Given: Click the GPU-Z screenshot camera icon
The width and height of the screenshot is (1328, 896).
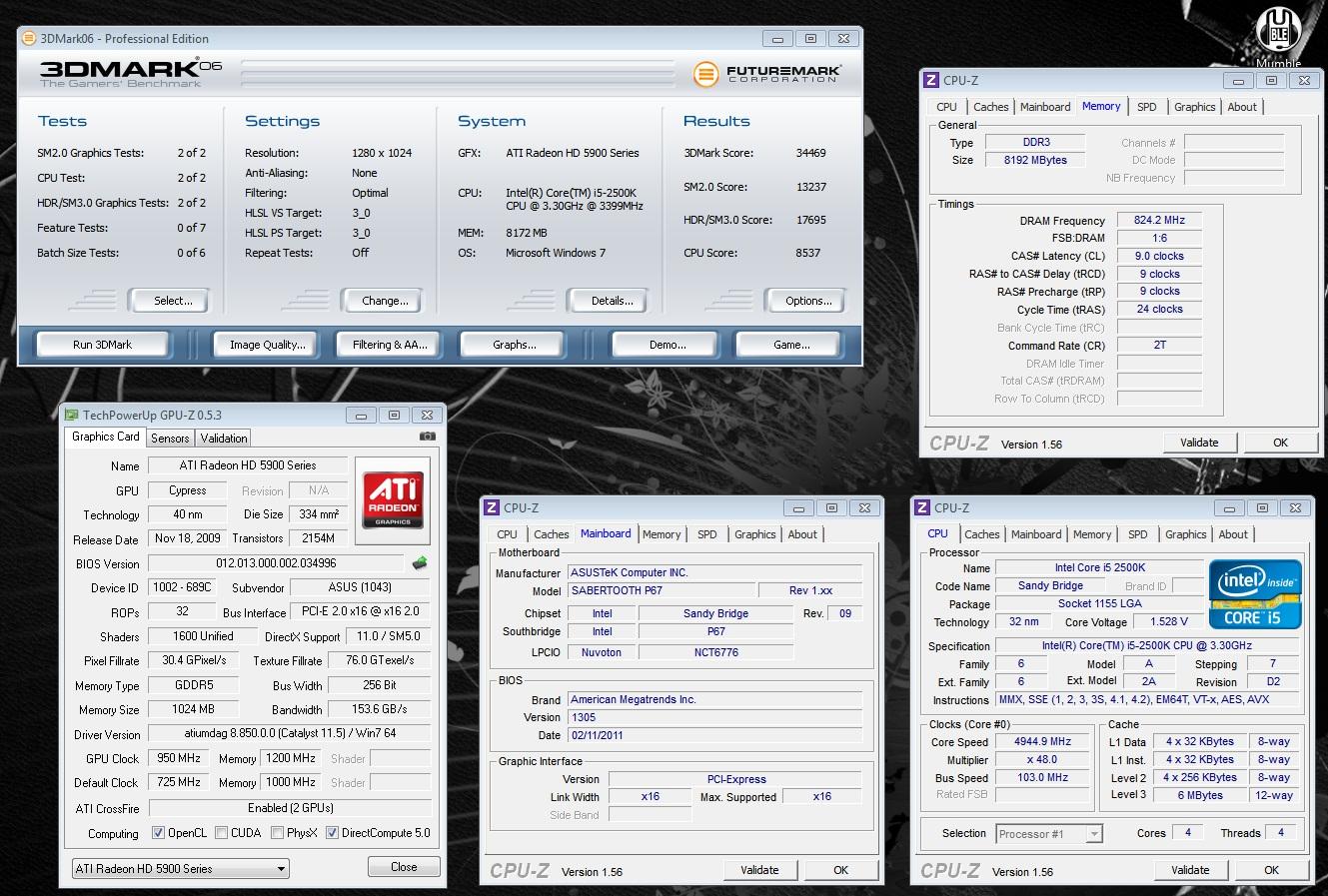Looking at the screenshot, I should point(428,437).
